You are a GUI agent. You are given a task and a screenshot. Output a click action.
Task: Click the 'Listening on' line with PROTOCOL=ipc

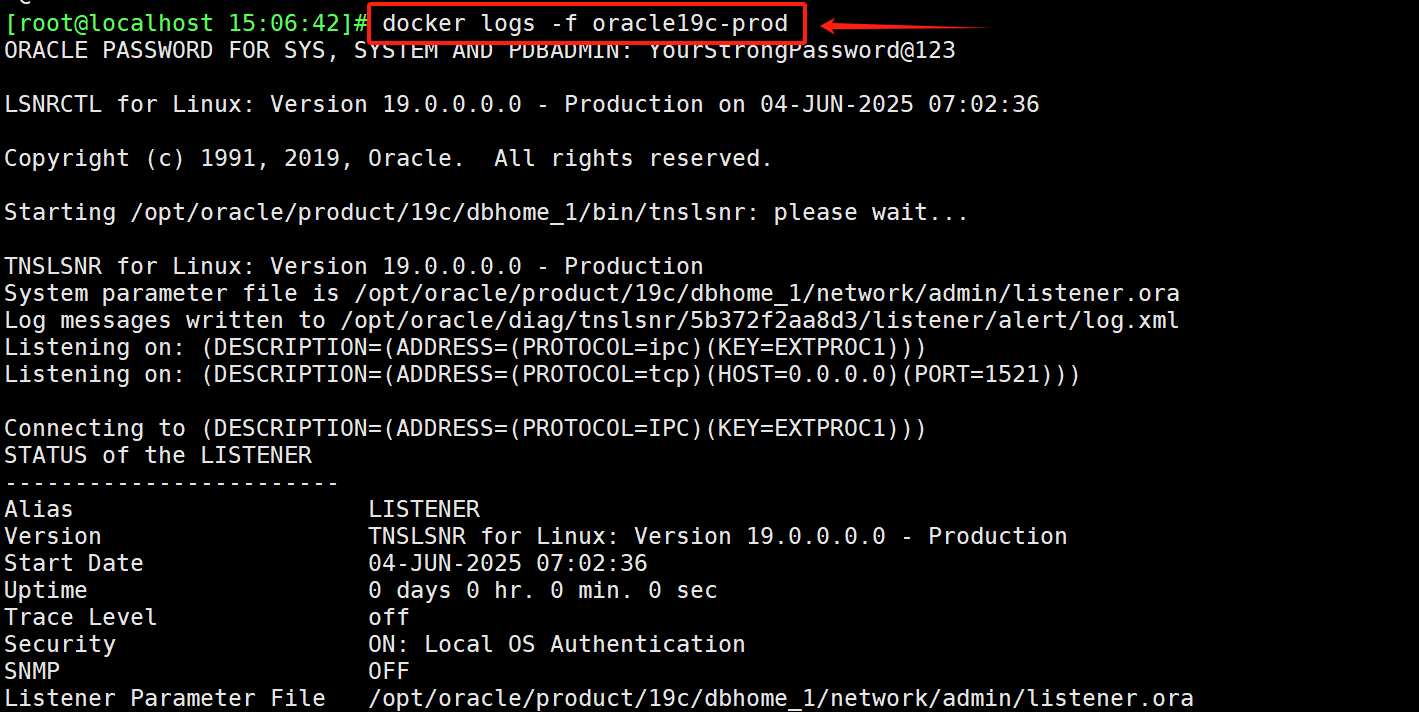[x=465, y=347]
